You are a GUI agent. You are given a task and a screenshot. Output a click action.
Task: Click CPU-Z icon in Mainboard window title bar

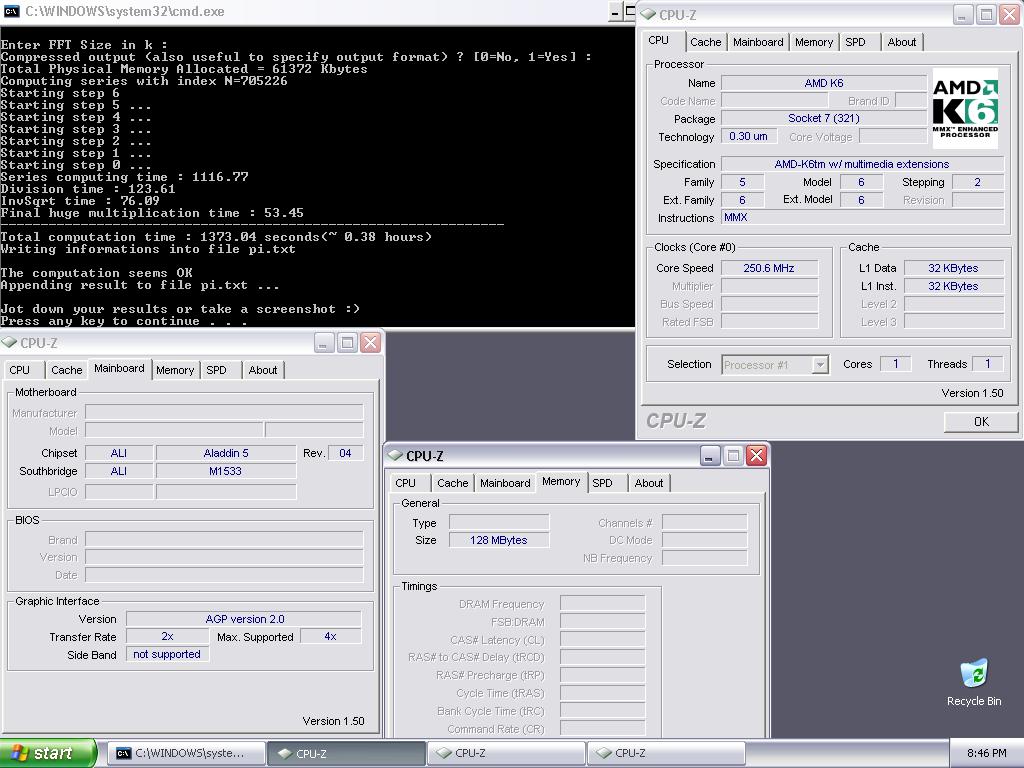[x=9, y=342]
